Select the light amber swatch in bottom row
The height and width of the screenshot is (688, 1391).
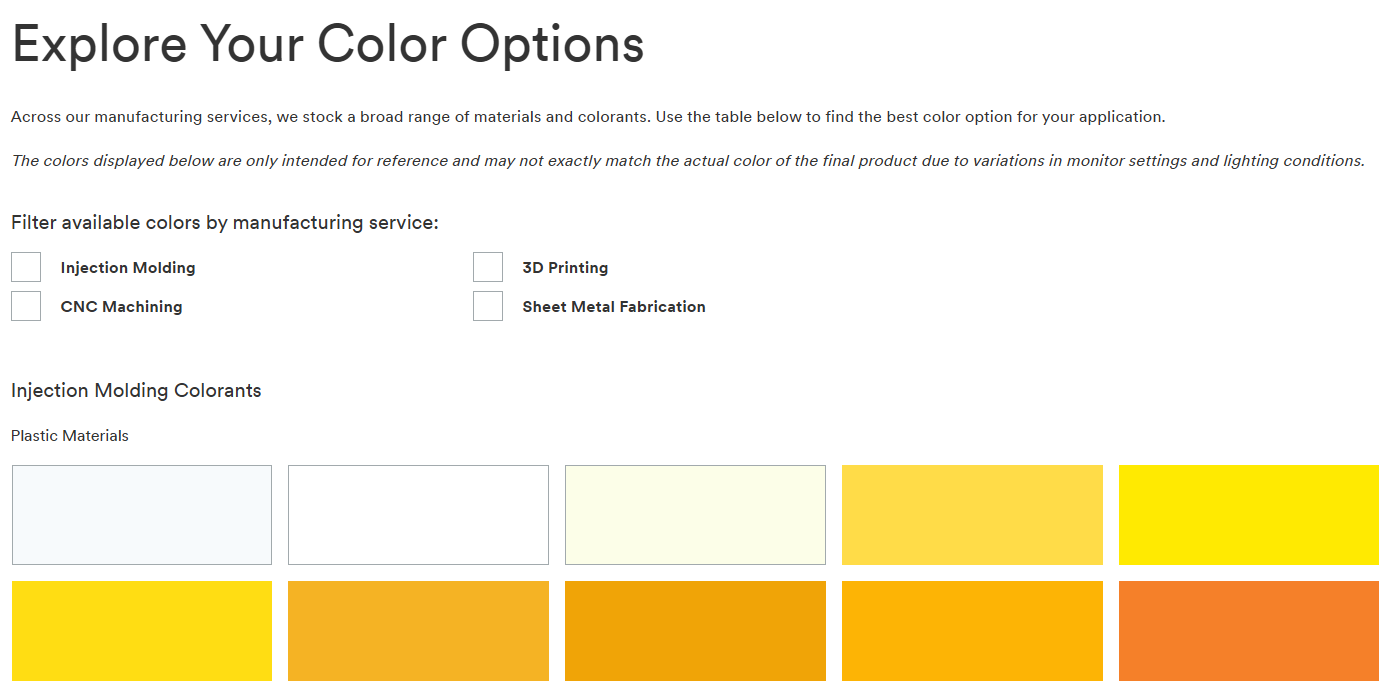(x=418, y=630)
